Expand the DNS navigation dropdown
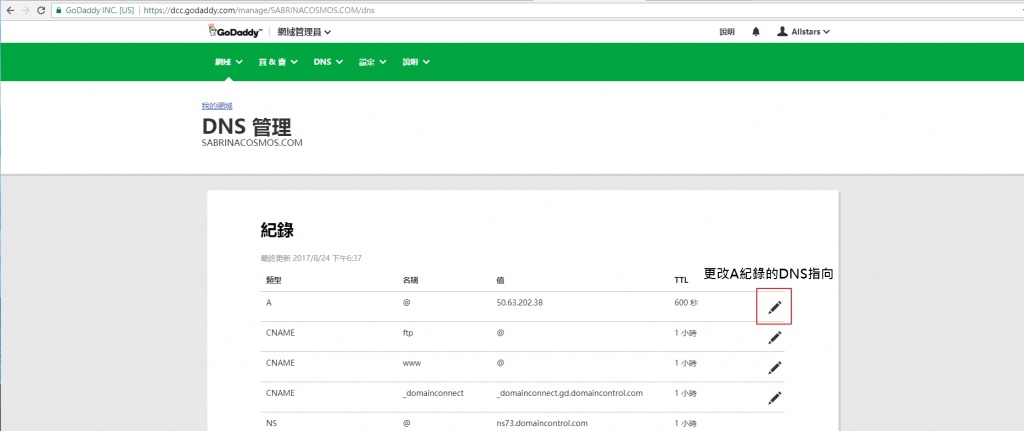Viewport: 1024px width, 431px height. tap(327, 62)
